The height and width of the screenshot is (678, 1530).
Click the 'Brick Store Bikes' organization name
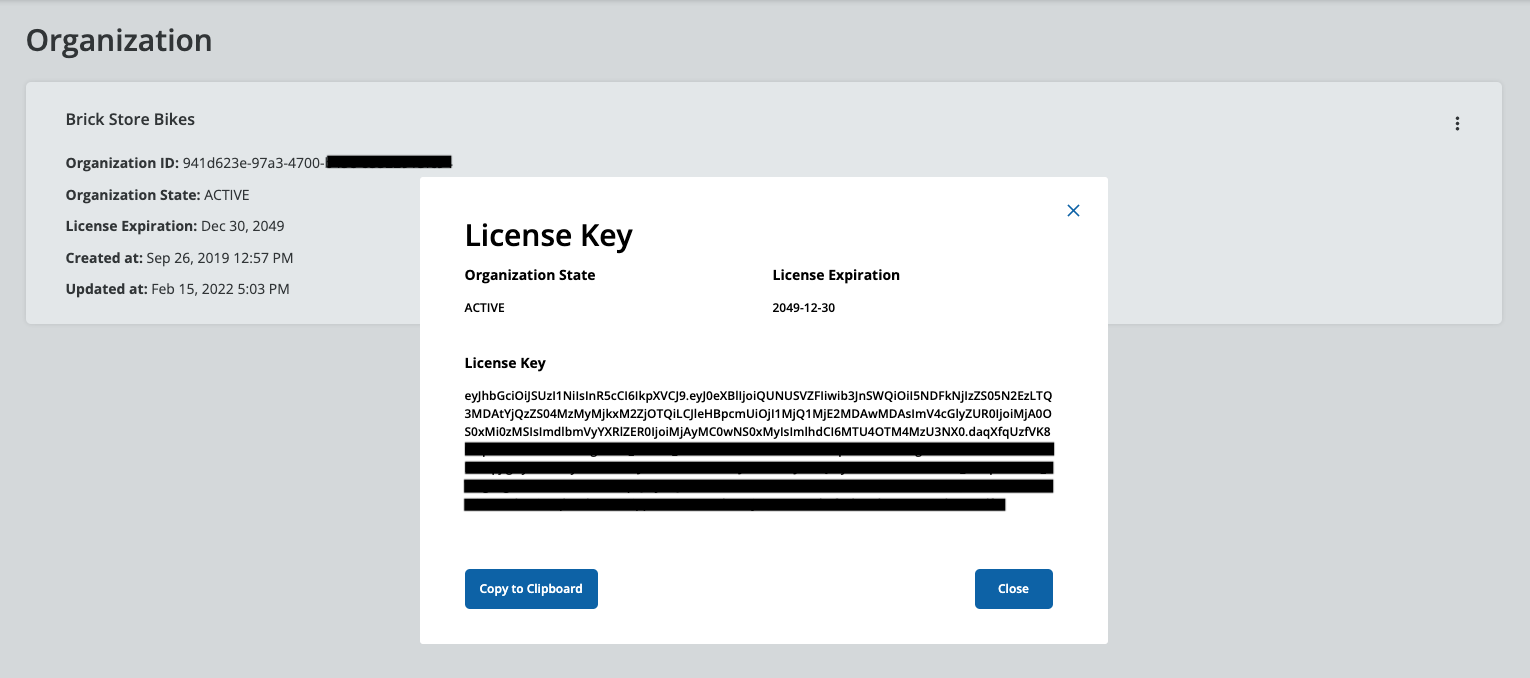[130, 119]
